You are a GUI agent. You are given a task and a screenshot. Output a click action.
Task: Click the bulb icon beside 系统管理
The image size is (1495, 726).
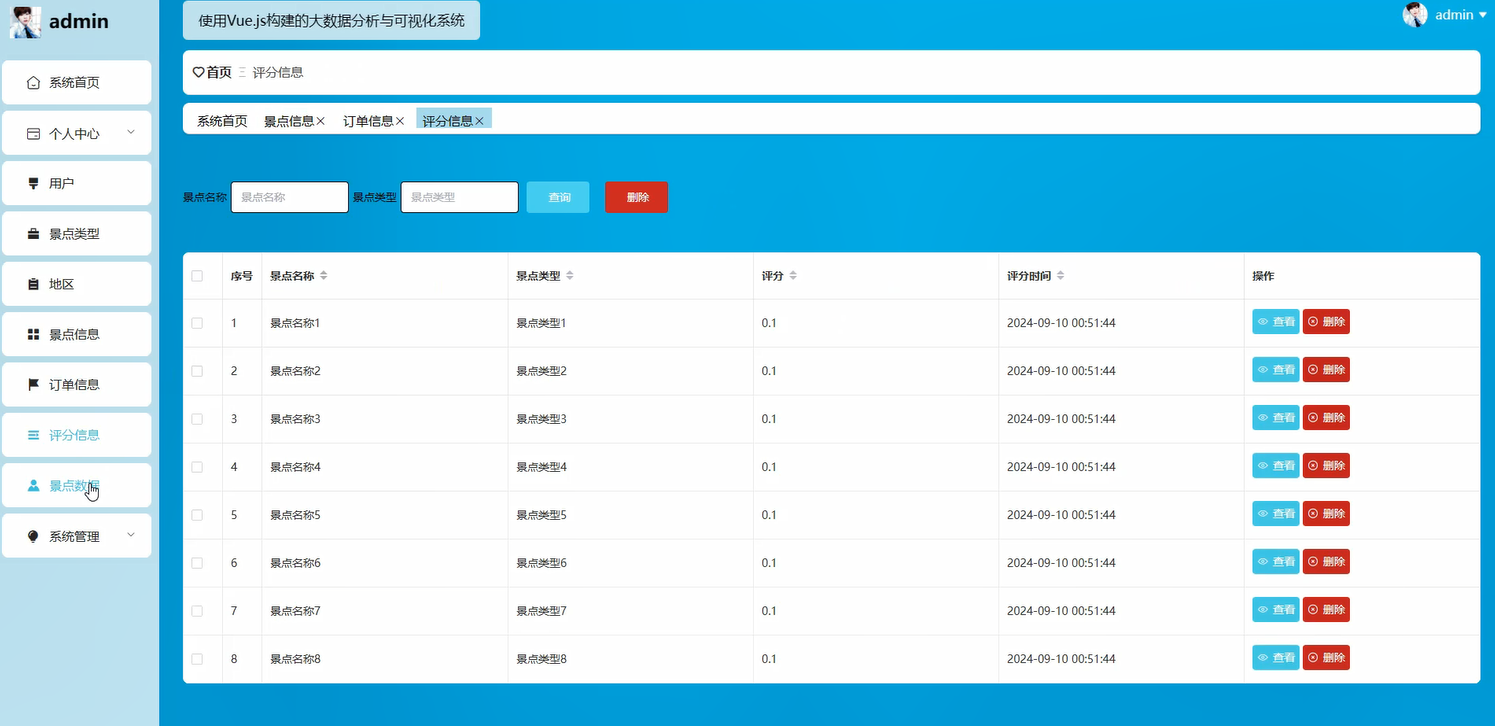[x=33, y=536]
